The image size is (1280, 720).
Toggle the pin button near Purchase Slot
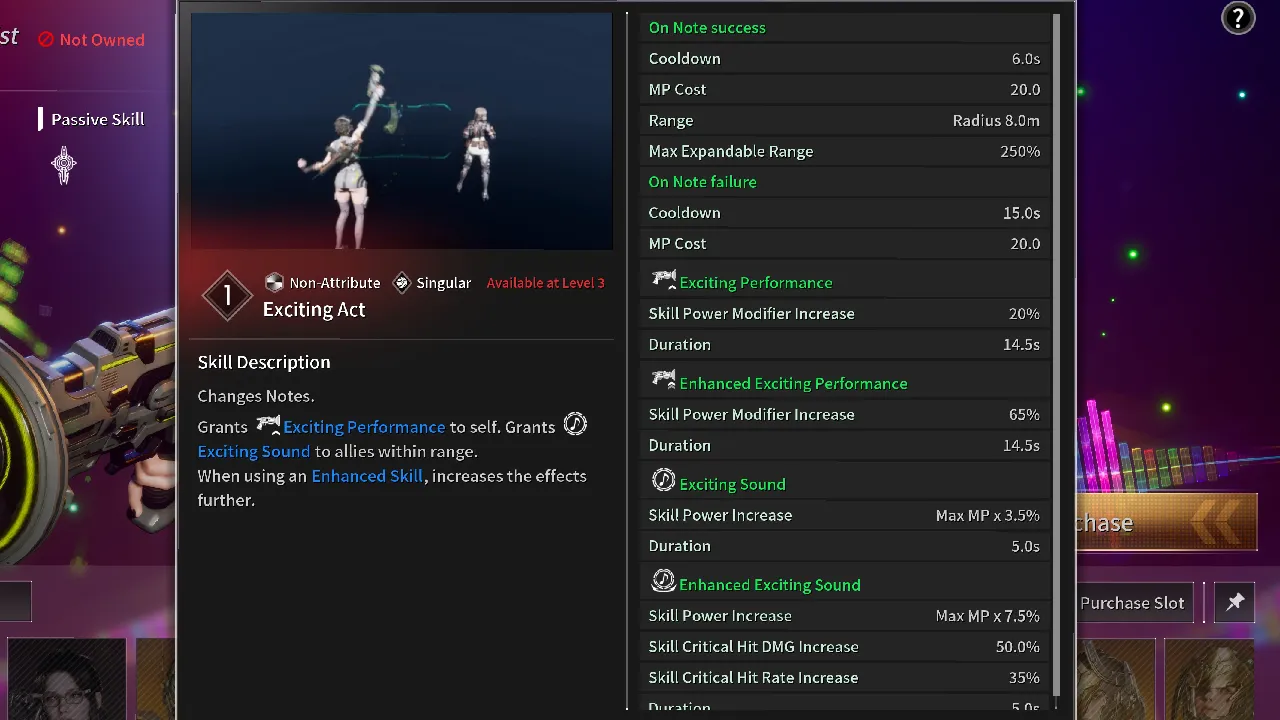(x=1235, y=602)
